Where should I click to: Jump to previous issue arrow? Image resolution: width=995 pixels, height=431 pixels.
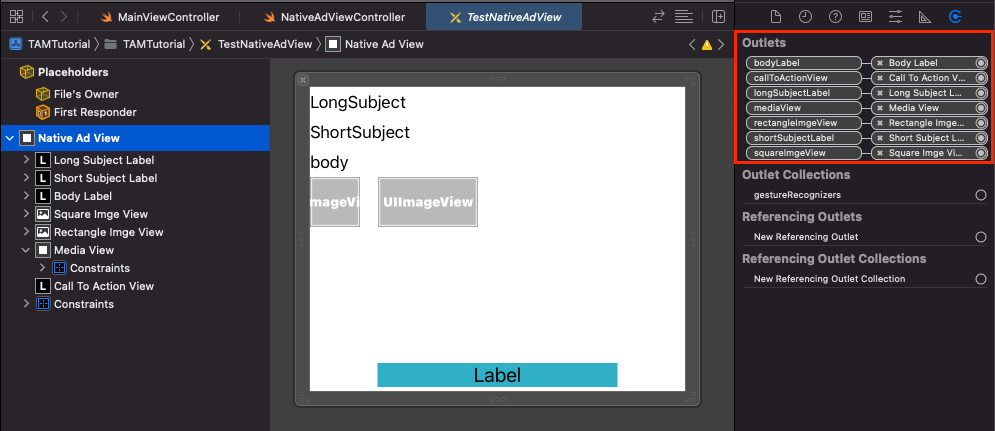(693, 44)
